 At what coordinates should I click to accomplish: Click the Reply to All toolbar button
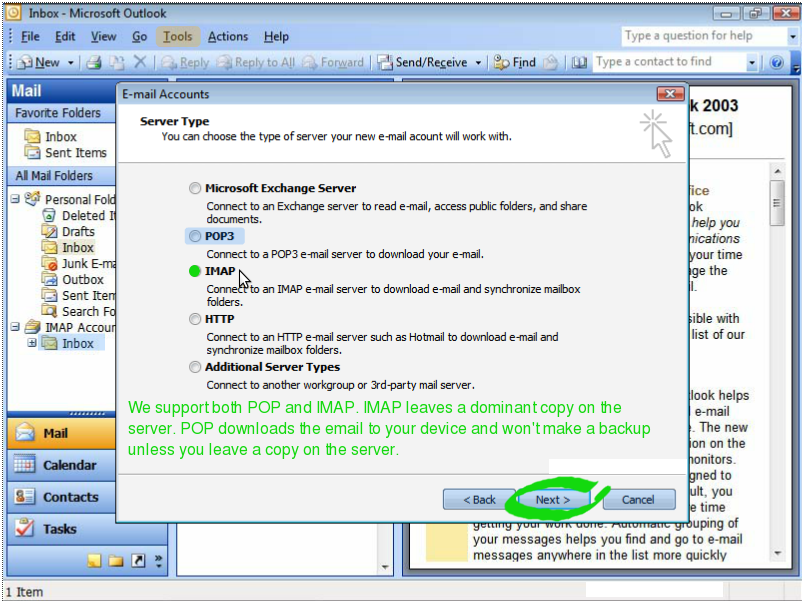point(256,62)
